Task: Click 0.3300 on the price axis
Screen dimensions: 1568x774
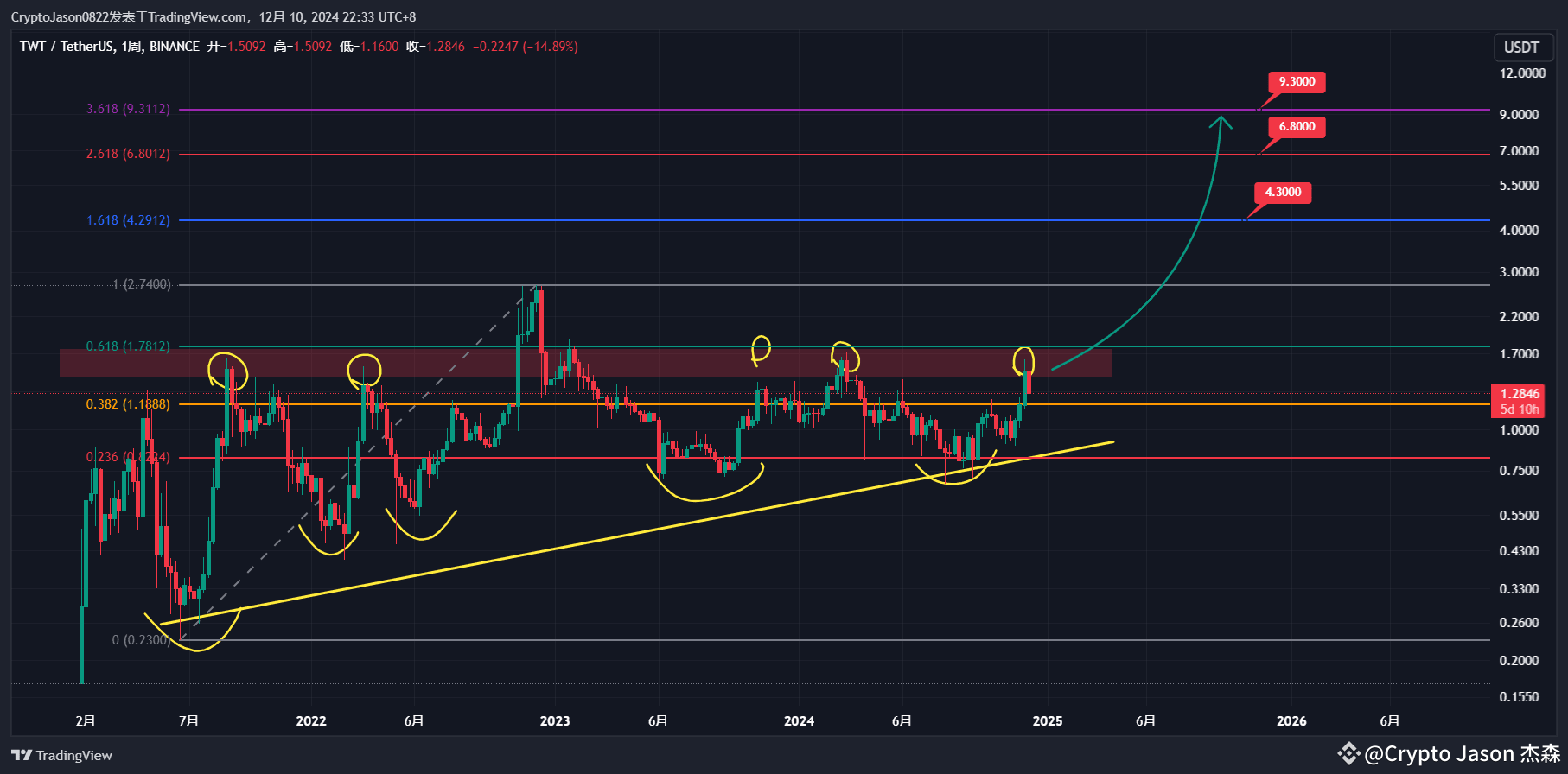Action: 1519,589
